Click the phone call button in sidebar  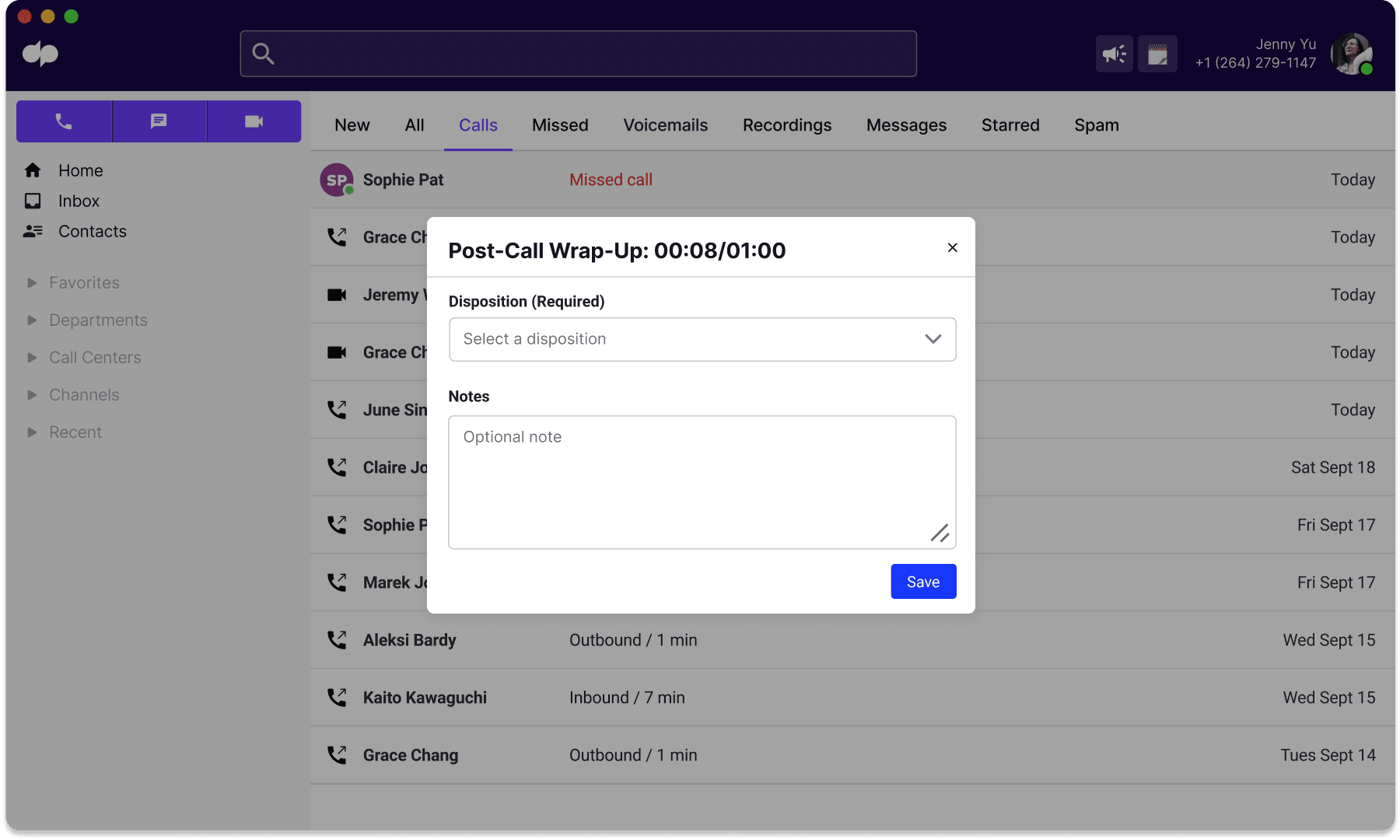(x=65, y=121)
